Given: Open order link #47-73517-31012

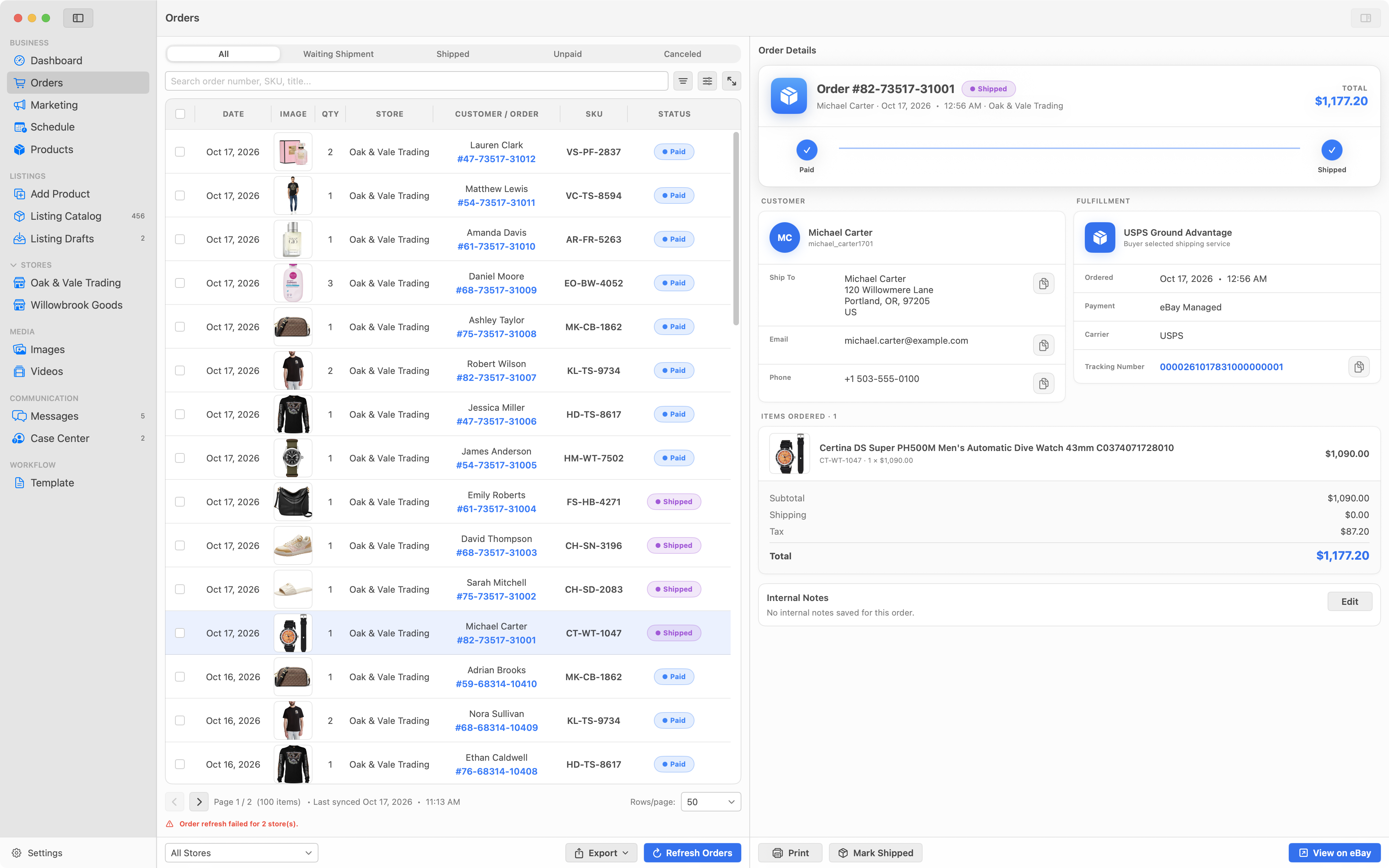Looking at the screenshot, I should pyautogui.click(x=497, y=159).
